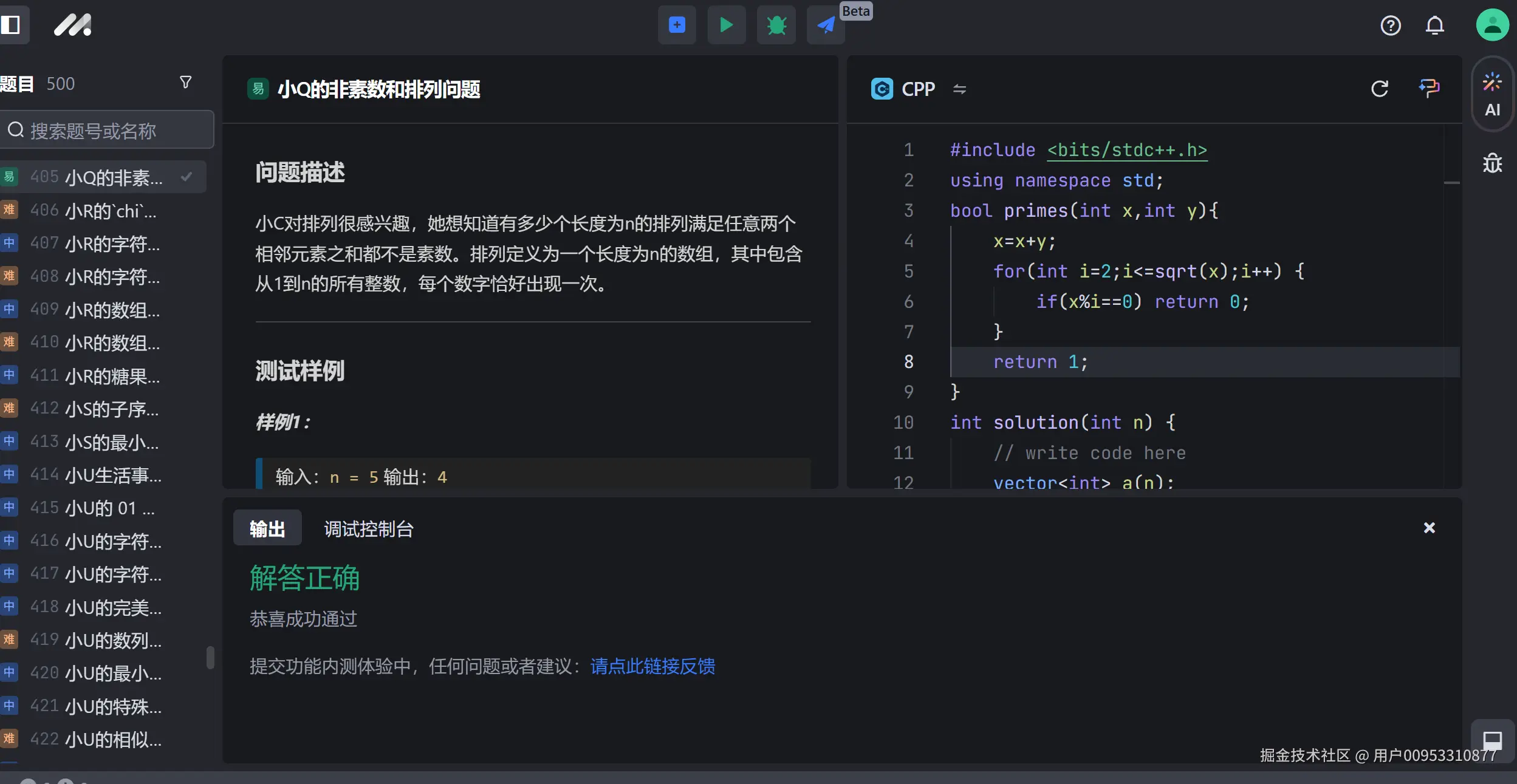Click the bool primes function declaration line

coord(1084,211)
